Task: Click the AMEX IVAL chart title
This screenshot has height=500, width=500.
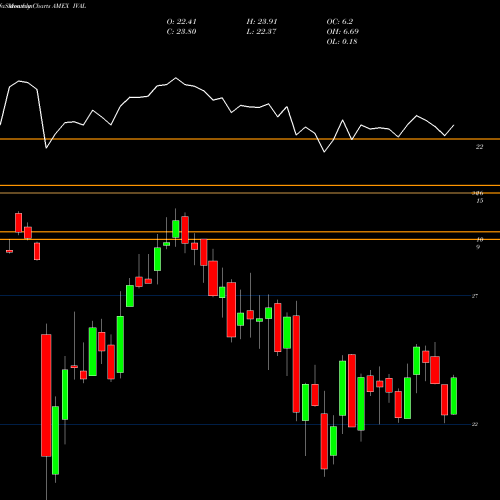Action: pyautogui.click(x=69, y=6)
